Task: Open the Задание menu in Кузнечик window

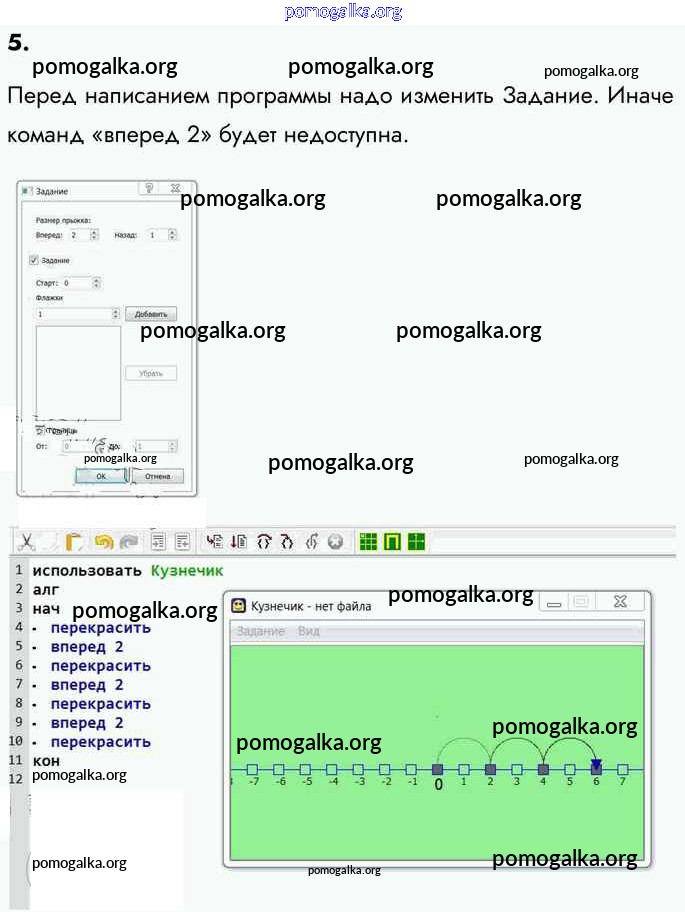Action: tap(260, 631)
